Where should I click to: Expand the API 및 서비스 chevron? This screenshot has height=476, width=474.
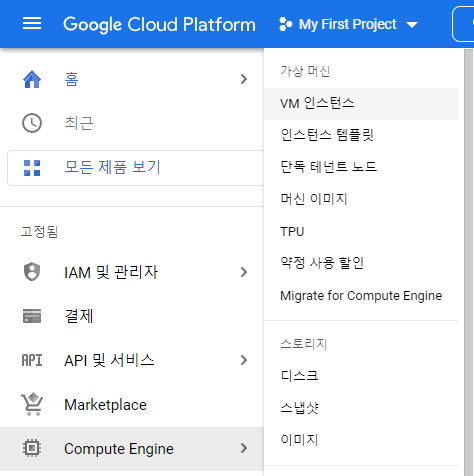pos(244,360)
